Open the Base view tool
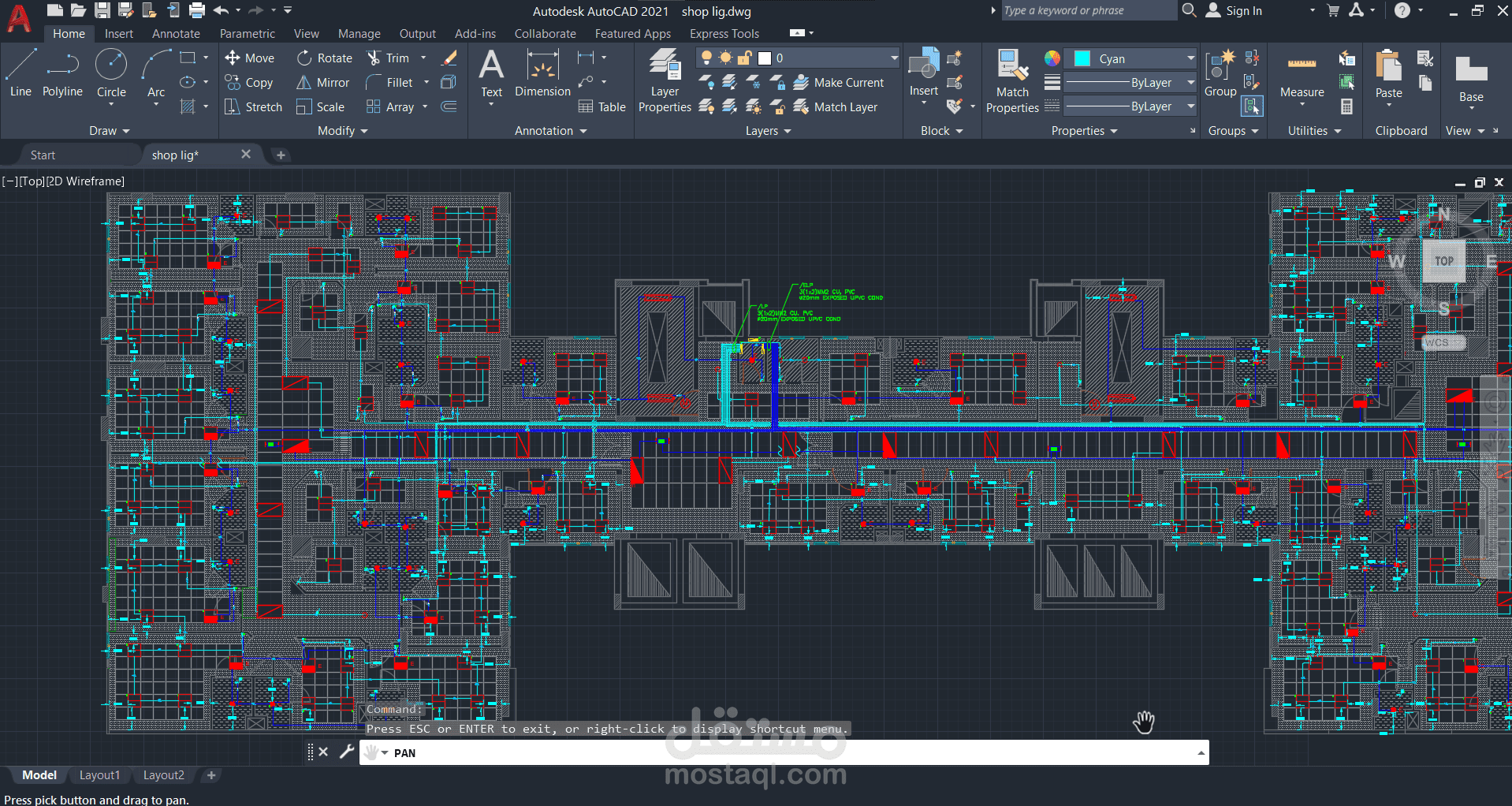Image resolution: width=1512 pixels, height=806 pixels. click(1471, 79)
